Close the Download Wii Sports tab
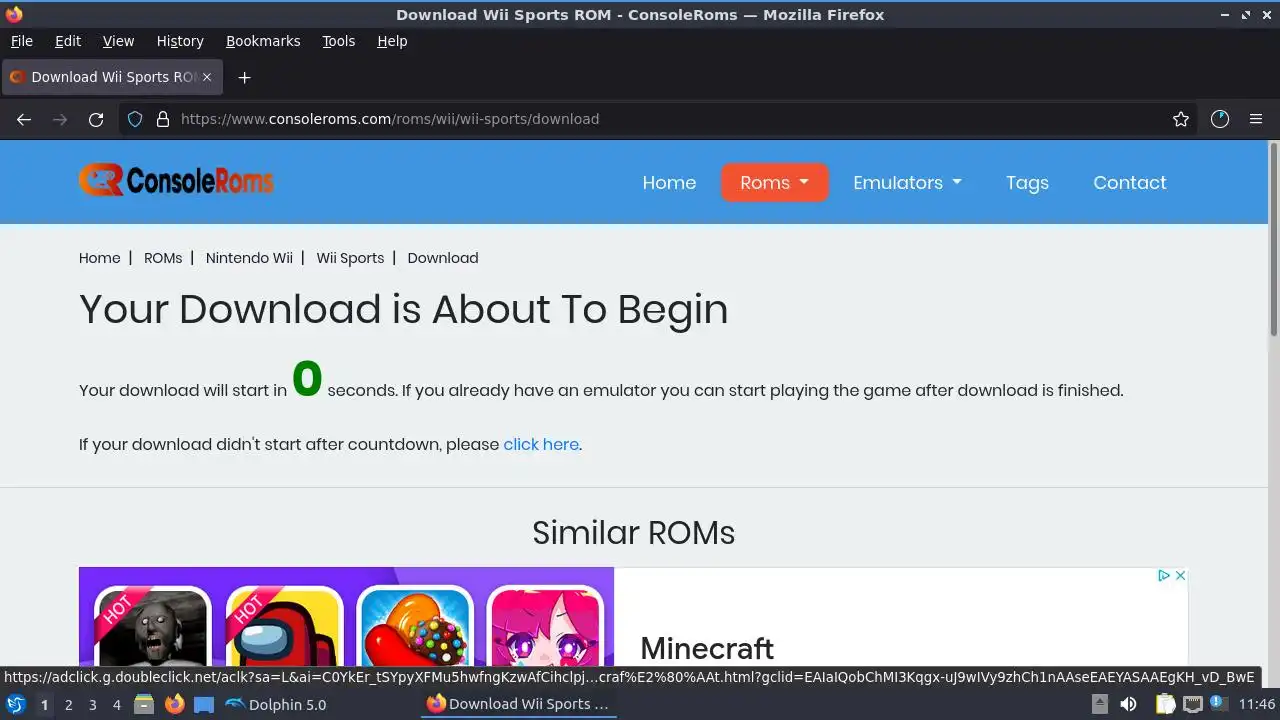The height and width of the screenshot is (720, 1280). (207, 77)
